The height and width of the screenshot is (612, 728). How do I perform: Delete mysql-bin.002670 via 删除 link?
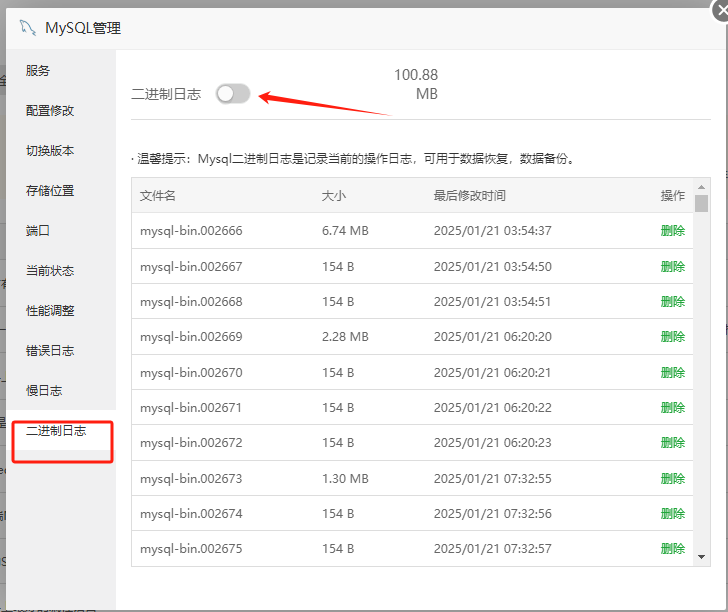pyautogui.click(x=673, y=372)
